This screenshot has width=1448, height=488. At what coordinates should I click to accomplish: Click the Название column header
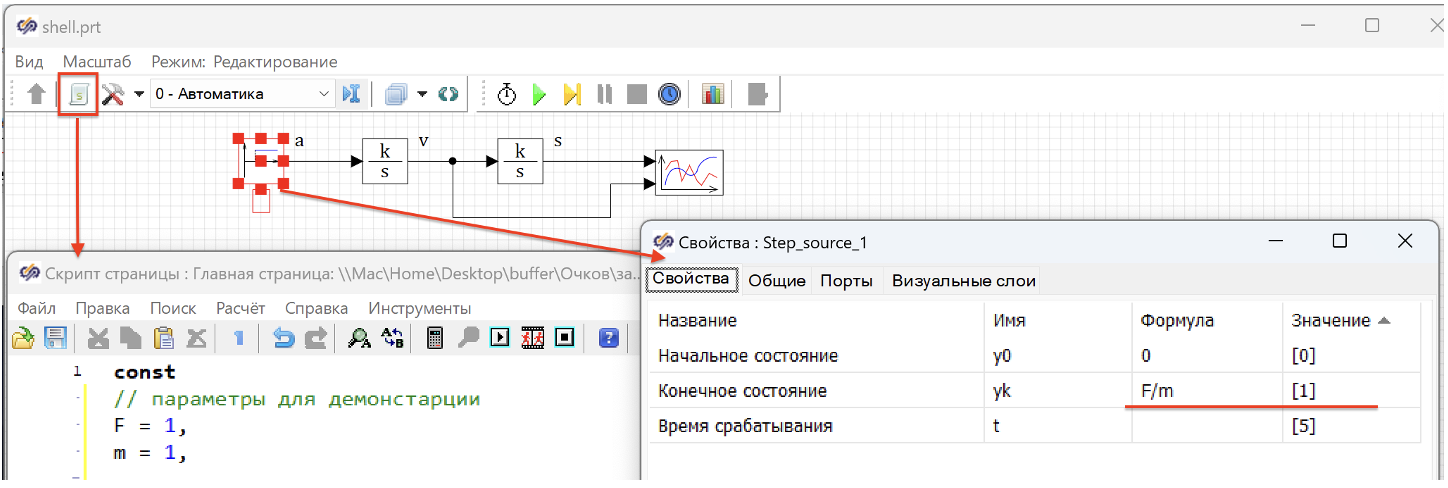816,320
